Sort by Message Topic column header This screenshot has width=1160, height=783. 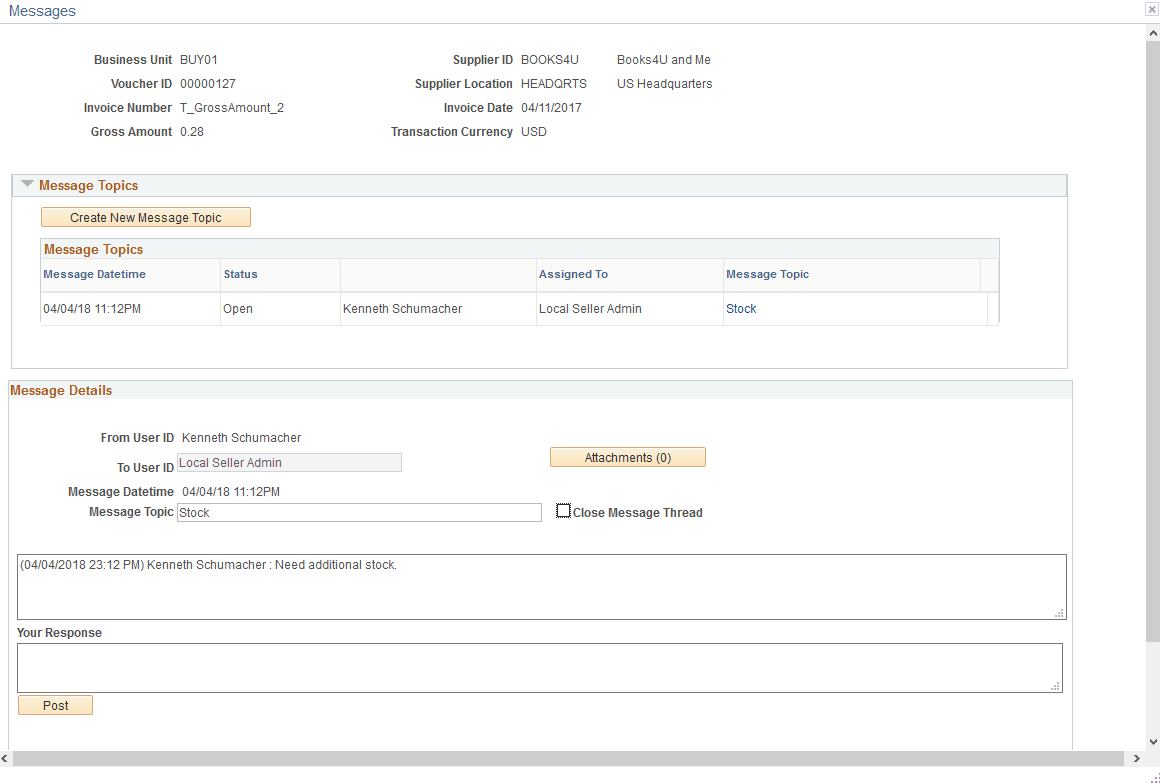[767, 274]
